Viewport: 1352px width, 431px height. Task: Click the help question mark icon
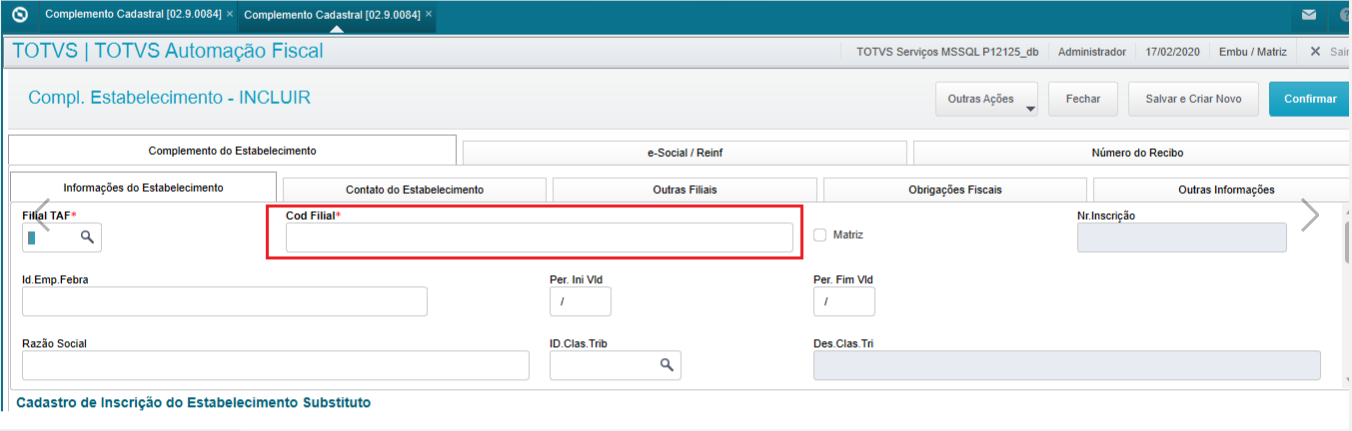(x=1345, y=16)
